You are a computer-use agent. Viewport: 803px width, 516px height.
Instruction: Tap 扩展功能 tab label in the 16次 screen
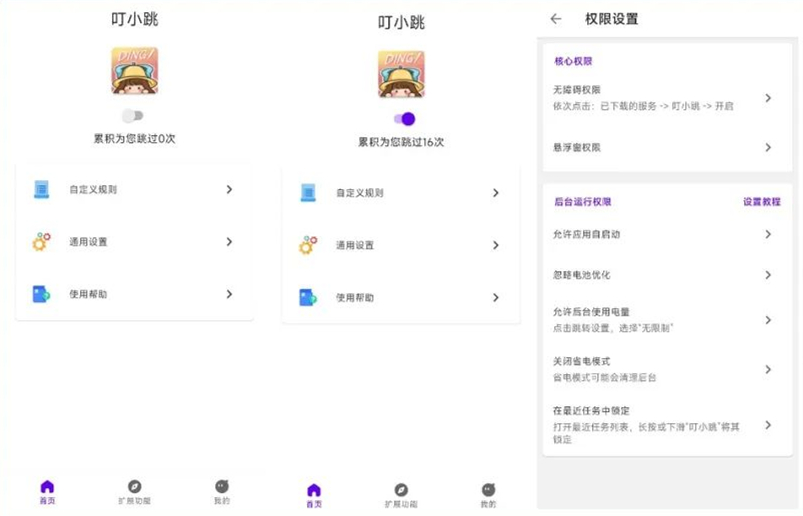[402, 504]
